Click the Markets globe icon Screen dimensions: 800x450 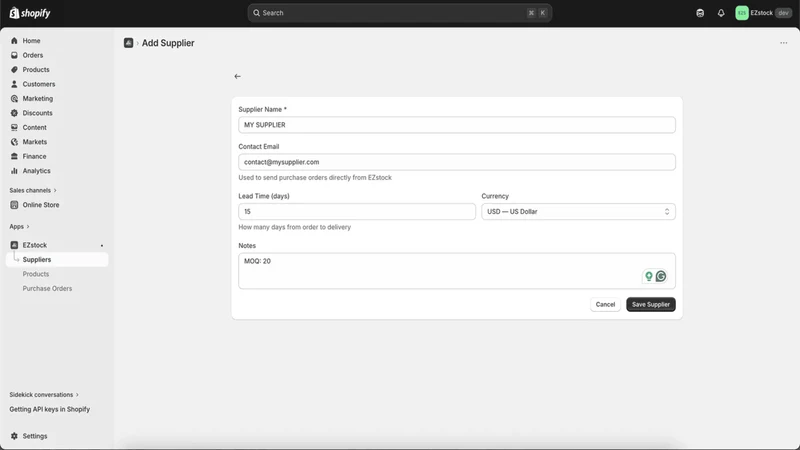[14, 142]
